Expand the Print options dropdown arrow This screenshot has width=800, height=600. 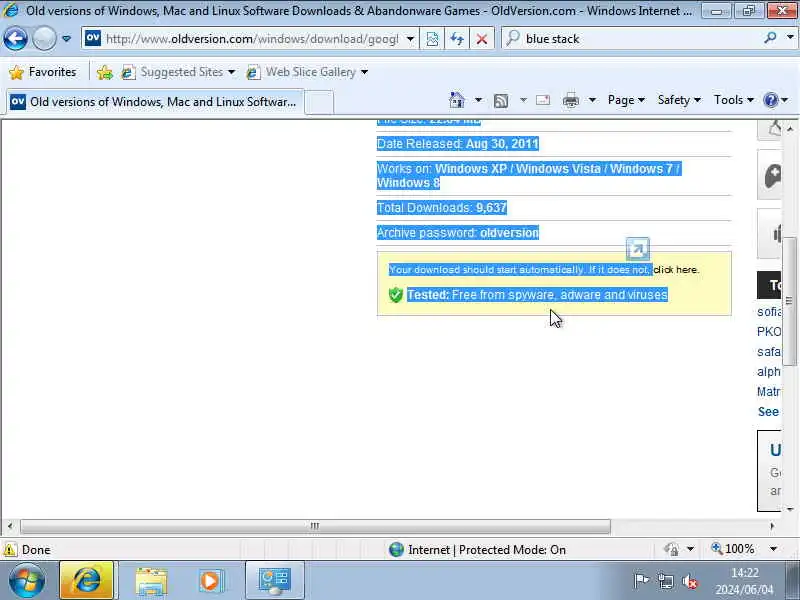[592, 100]
